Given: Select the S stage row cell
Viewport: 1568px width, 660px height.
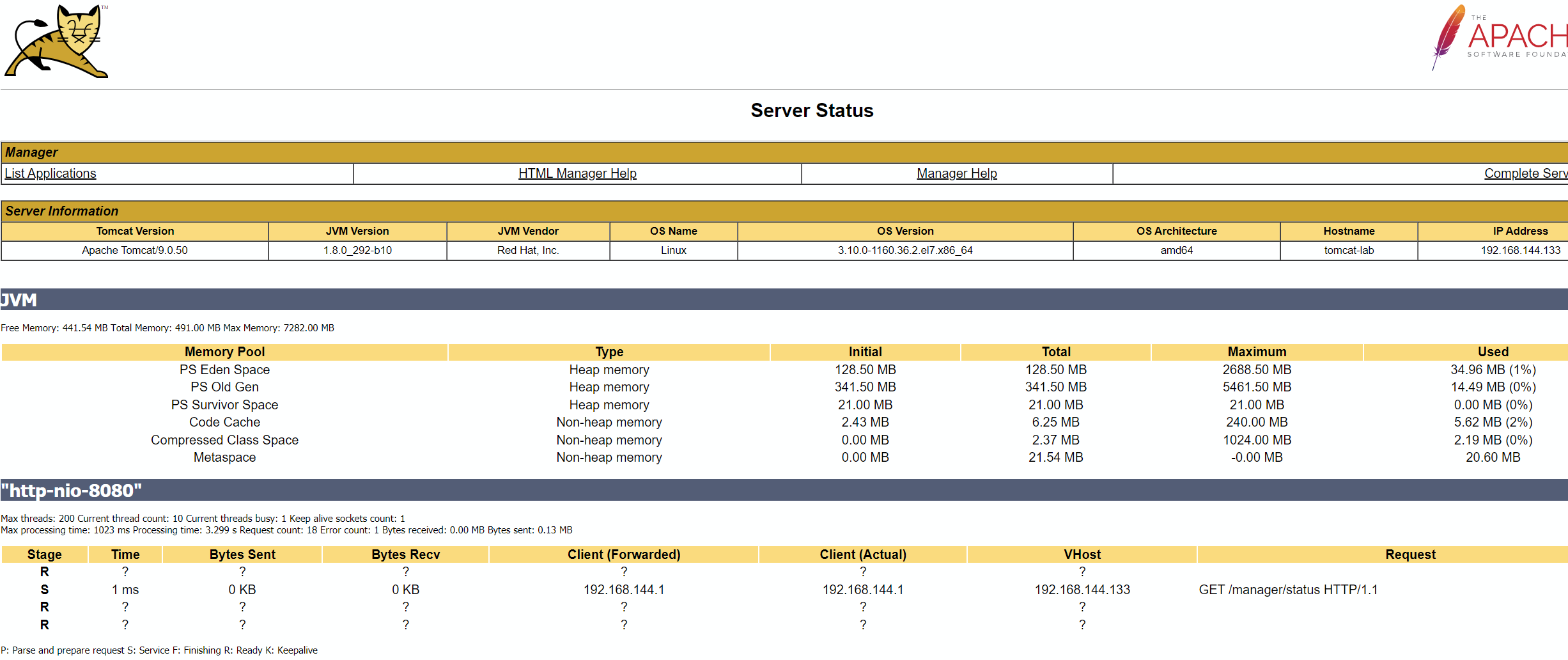Looking at the screenshot, I should coord(44,590).
